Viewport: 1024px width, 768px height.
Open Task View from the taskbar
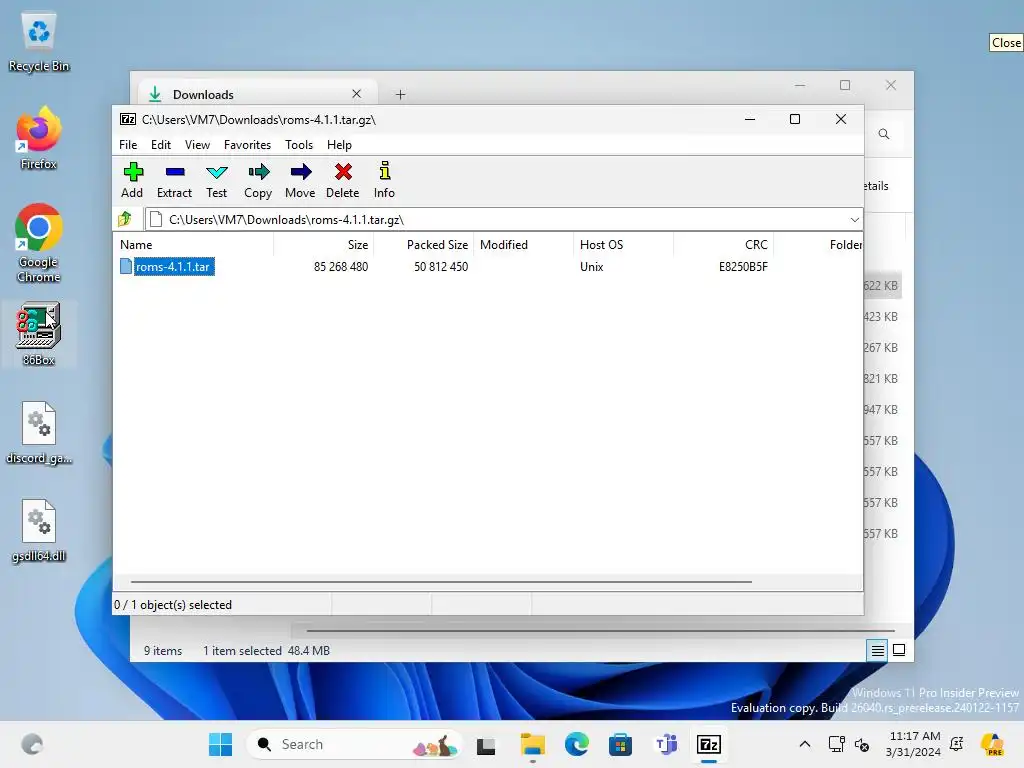pyautogui.click(x=486, y=744)
